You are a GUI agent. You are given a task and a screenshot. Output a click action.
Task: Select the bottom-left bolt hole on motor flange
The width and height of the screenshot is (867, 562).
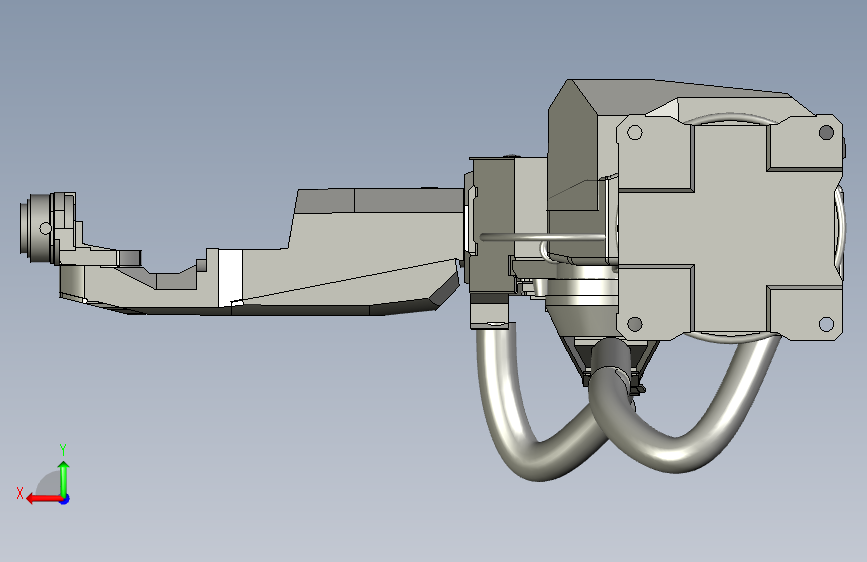coord(635,324)
